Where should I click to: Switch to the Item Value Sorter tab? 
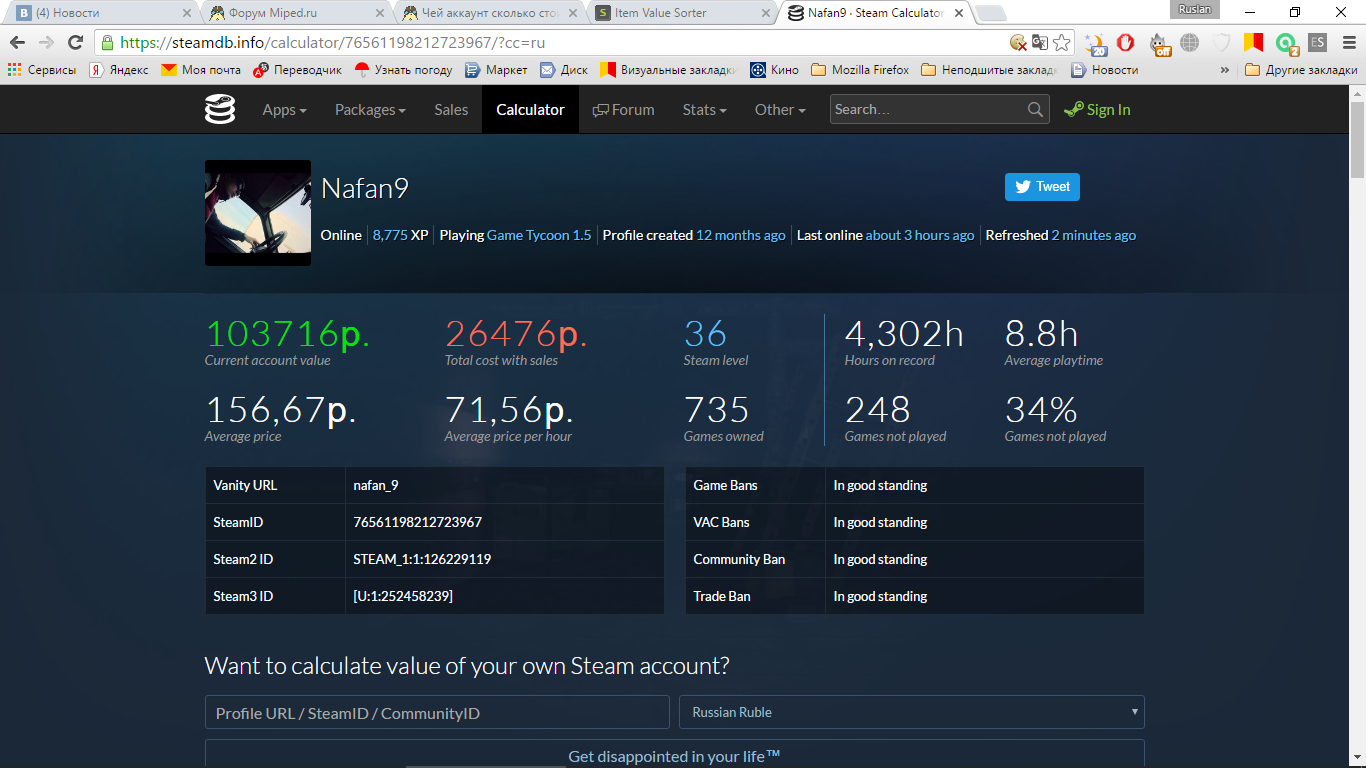pos(680,13)
